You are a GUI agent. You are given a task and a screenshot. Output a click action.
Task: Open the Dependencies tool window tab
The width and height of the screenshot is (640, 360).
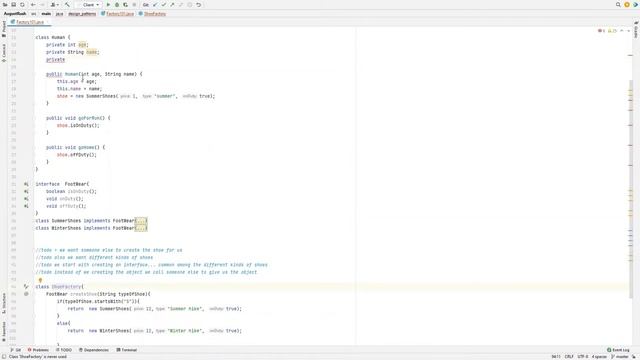[x=94, y=350]
